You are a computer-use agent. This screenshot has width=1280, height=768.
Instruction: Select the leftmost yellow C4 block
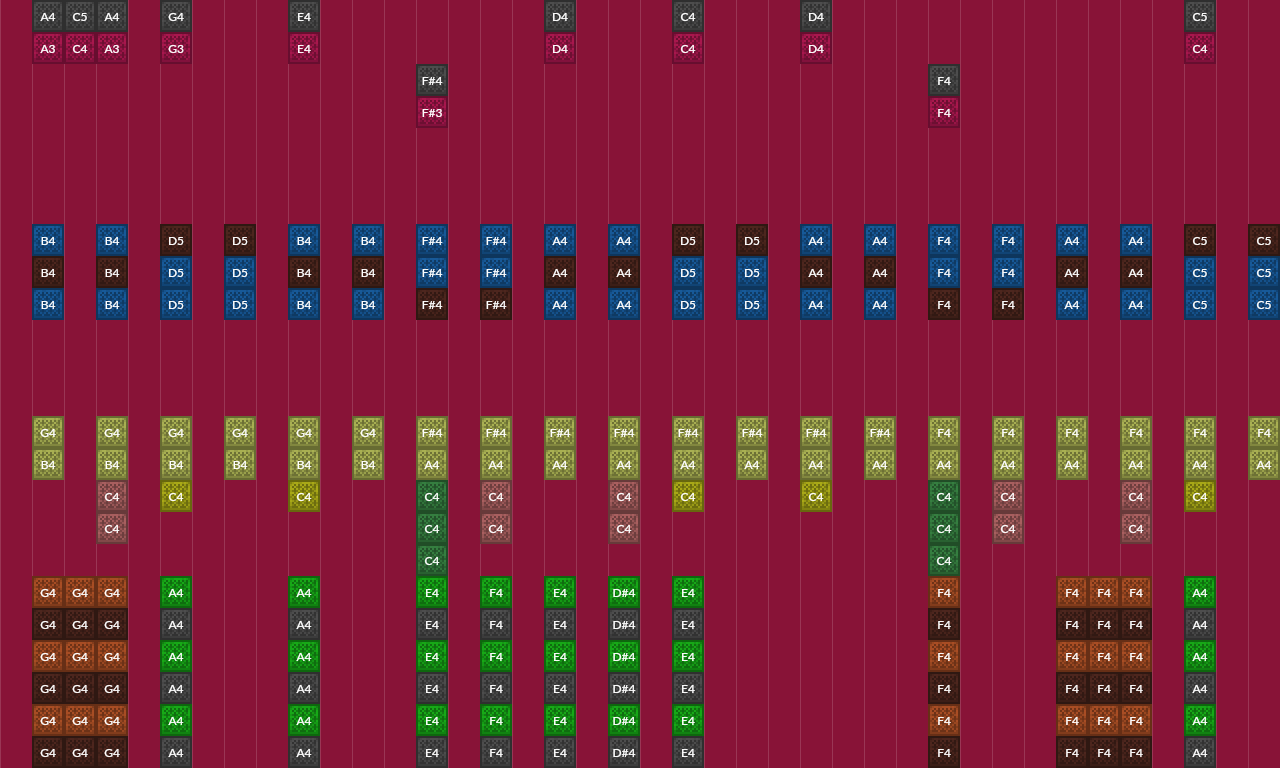[x=176, y=497]
